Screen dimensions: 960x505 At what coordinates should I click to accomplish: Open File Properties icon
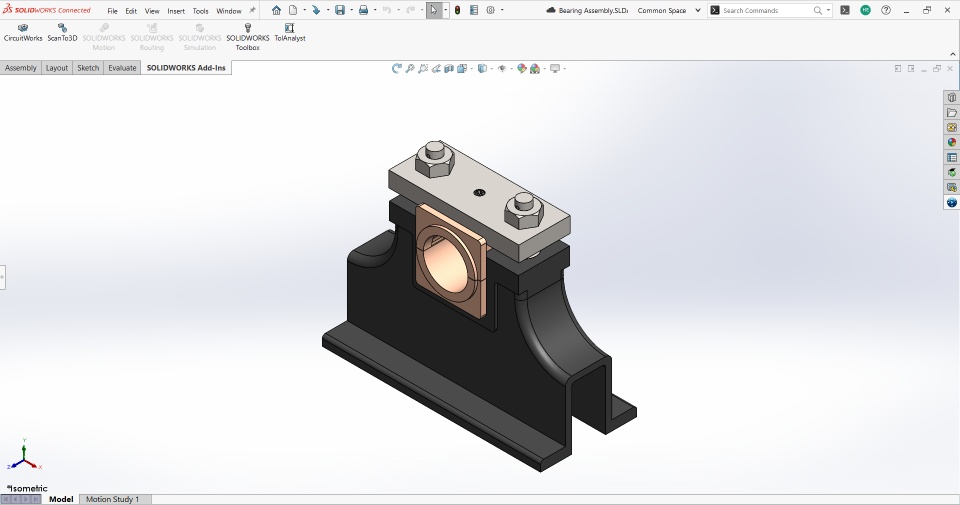point(474,10)
